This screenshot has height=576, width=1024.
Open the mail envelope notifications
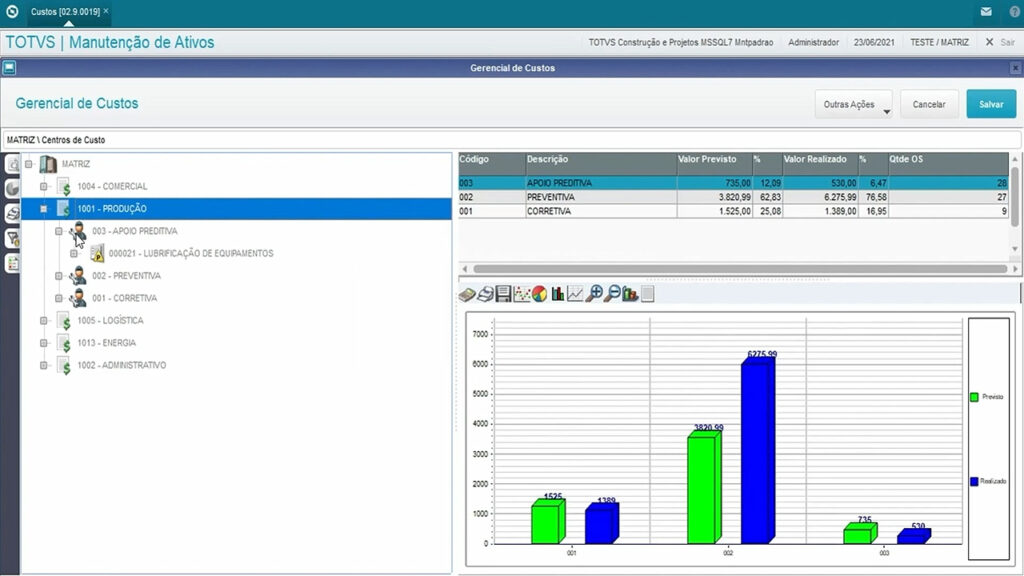click(x=986, y=11)
